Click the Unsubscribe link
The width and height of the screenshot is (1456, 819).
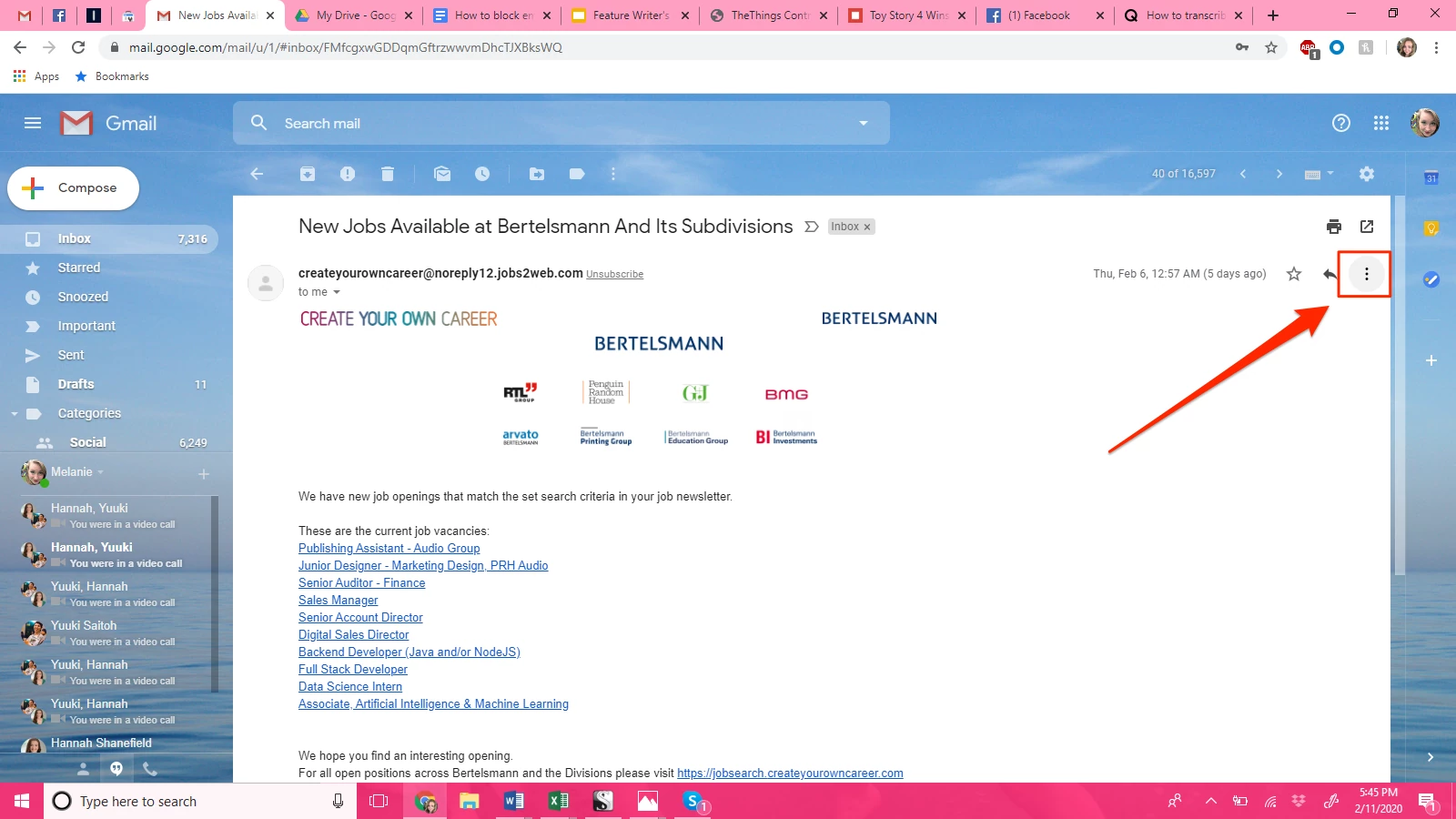[614, 274]
